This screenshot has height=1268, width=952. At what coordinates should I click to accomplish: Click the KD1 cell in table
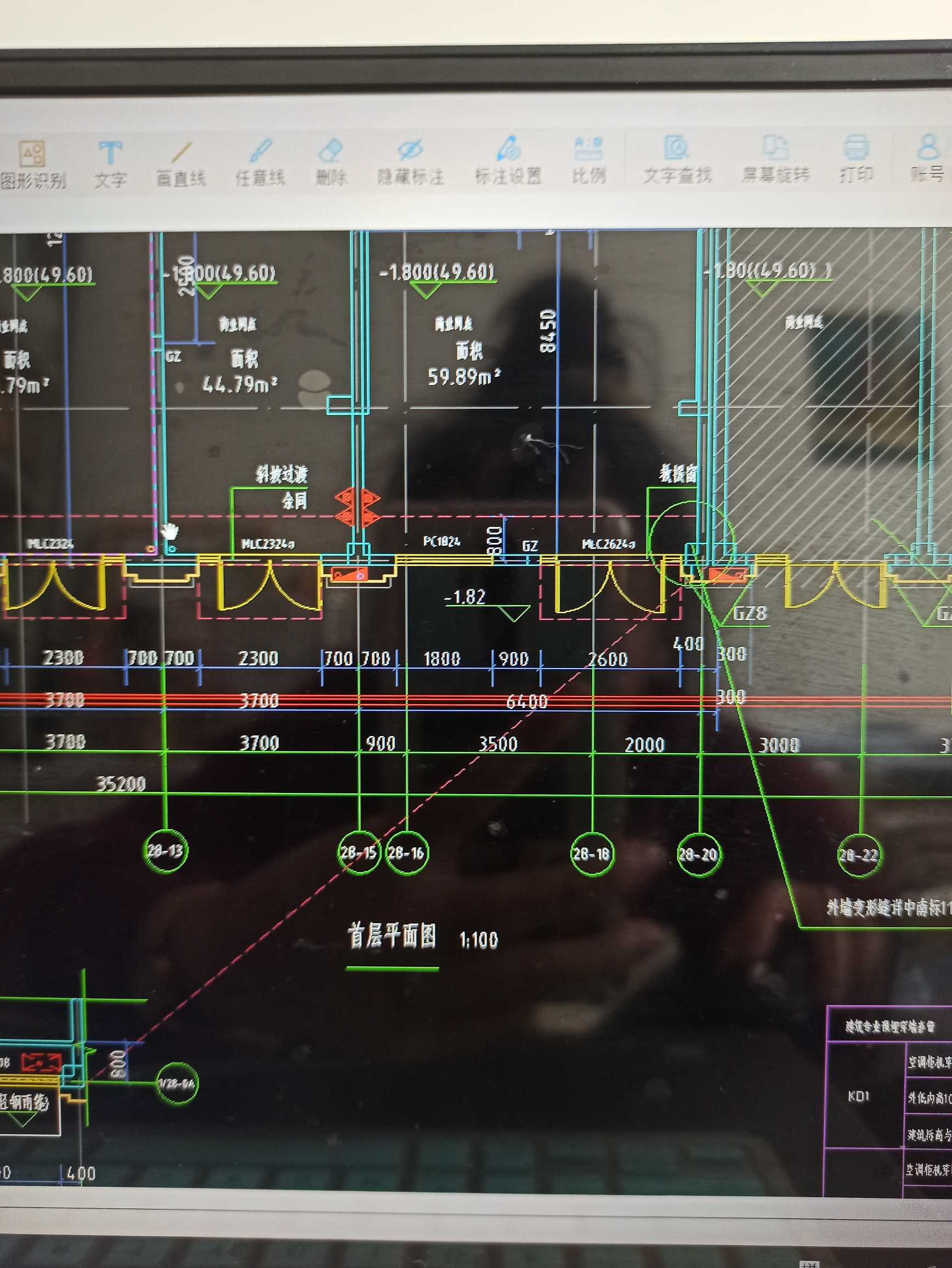[859, 1096]
